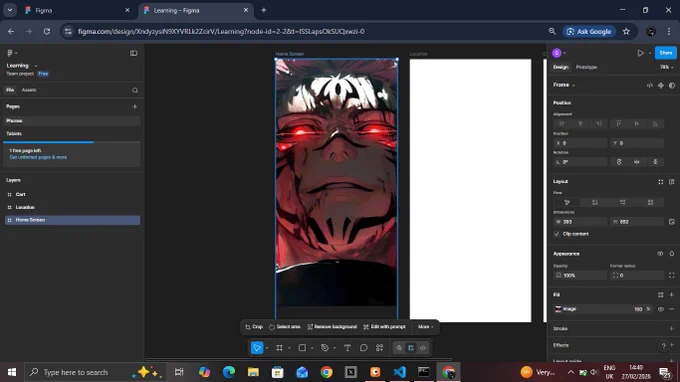Image resolution: width=680 pixels, height=382 pixels.
Task: Open the Learning file name dropdown
Action: click(x=36, y=66)
